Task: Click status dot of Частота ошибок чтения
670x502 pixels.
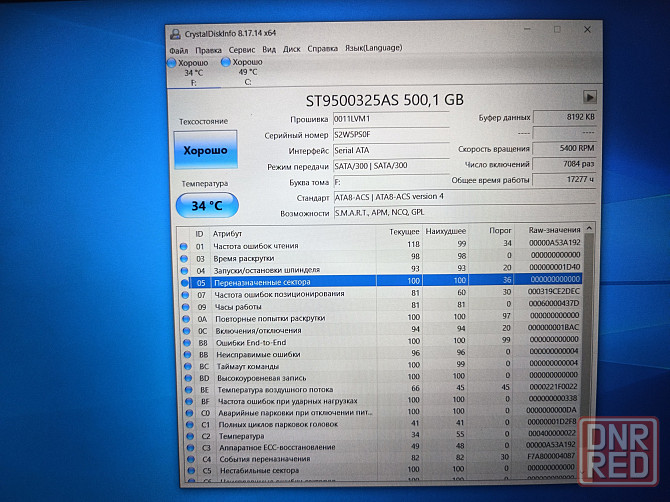Action: [x=184, y=247]
